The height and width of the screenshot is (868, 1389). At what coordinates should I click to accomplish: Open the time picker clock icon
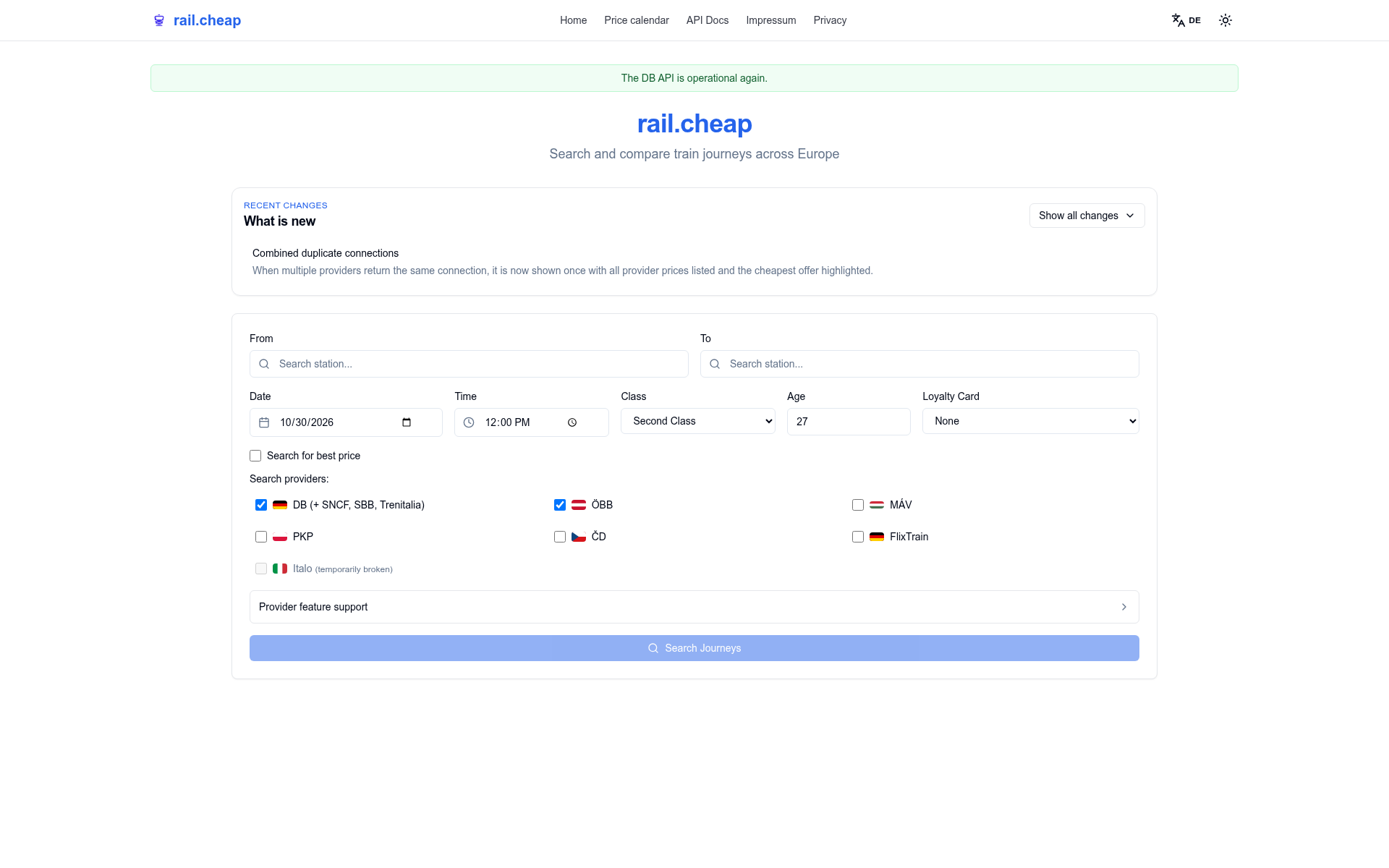[x=572, y=422]
